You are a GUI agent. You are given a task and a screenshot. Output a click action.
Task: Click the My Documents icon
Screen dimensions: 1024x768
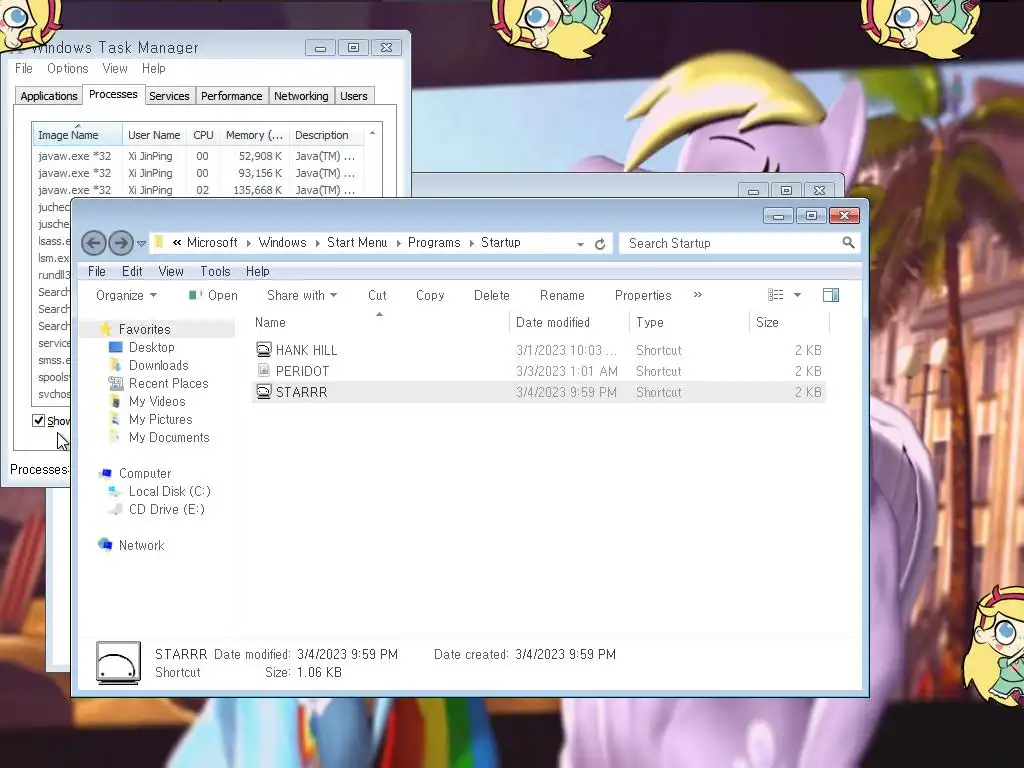tap(116, 437)
